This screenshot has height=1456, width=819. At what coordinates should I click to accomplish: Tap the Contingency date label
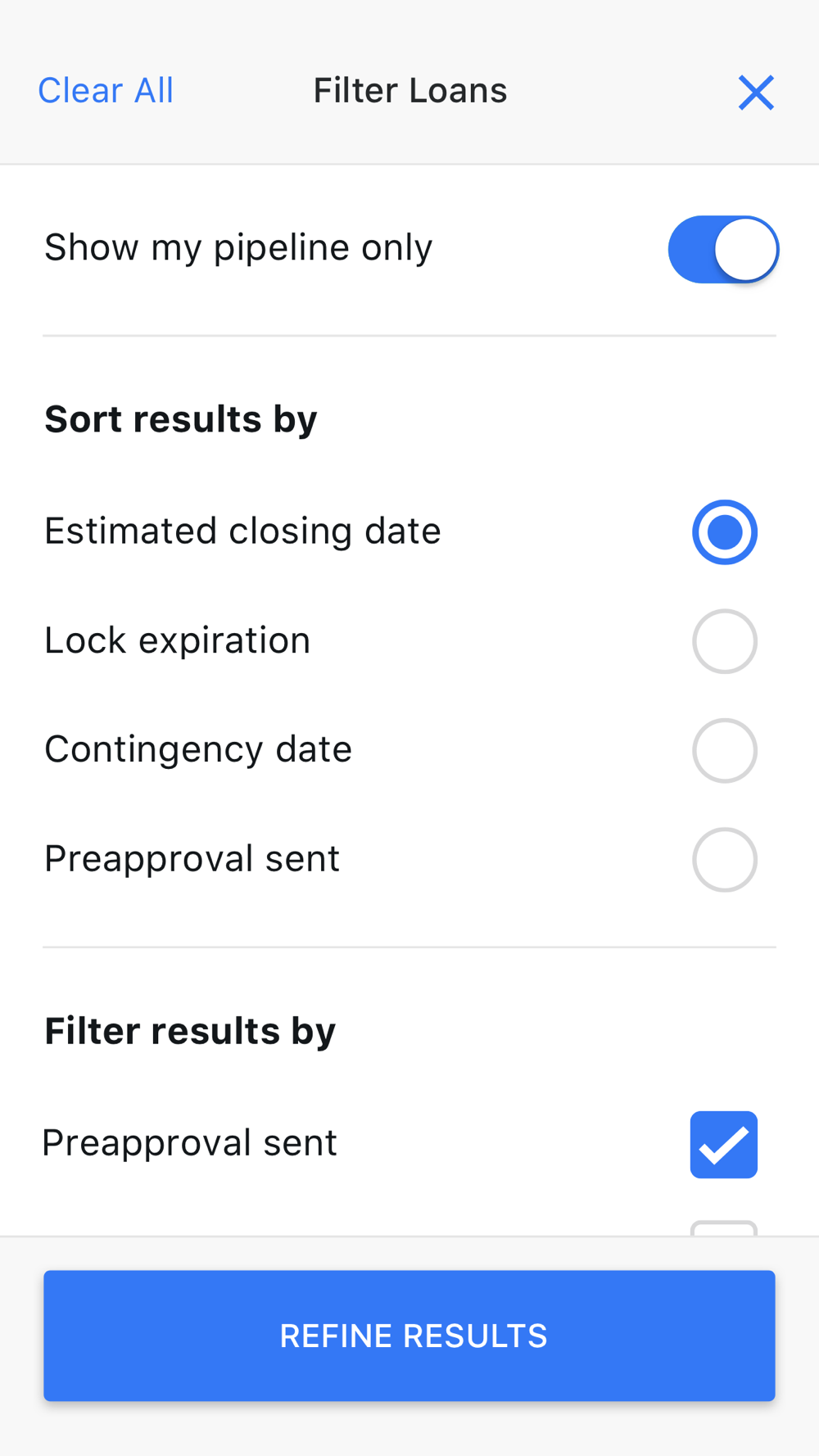click(198, 749)
